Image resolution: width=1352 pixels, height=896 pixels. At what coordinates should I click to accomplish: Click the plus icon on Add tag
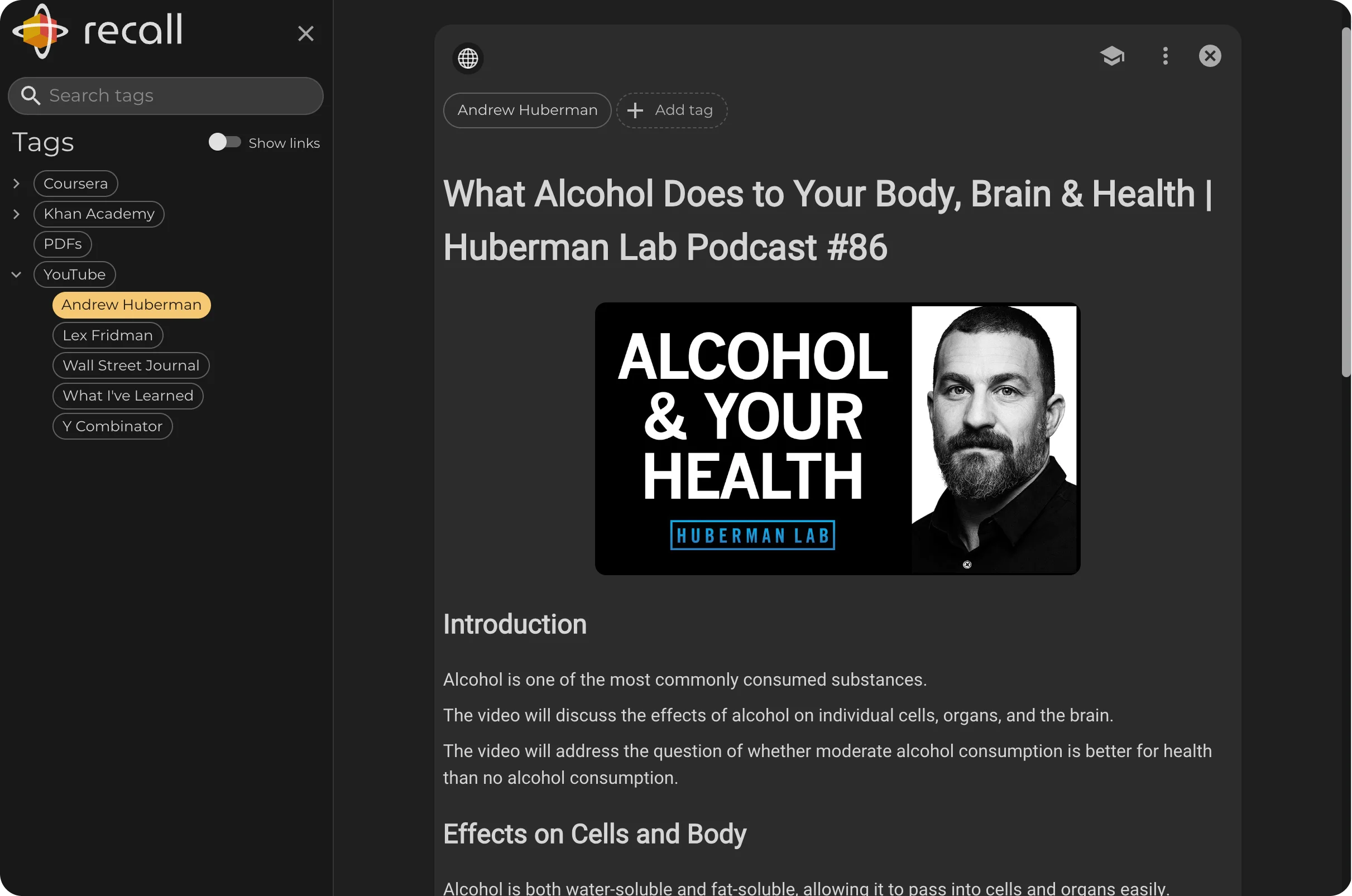635,110
